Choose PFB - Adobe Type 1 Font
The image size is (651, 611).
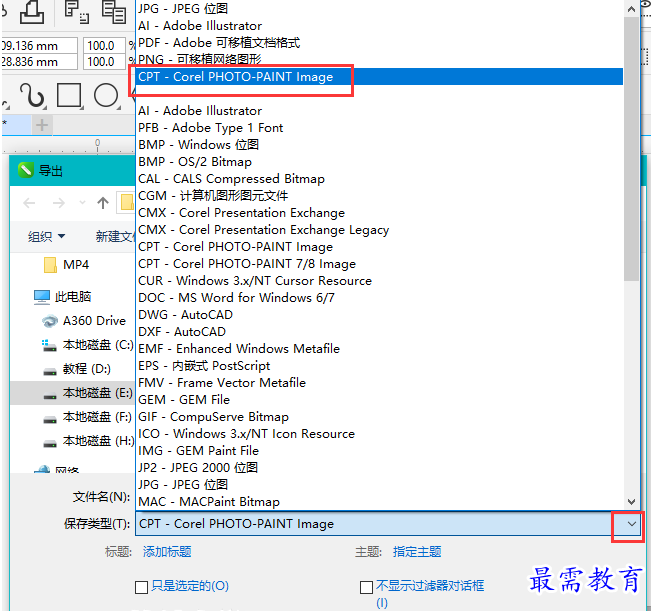point(379,128)
